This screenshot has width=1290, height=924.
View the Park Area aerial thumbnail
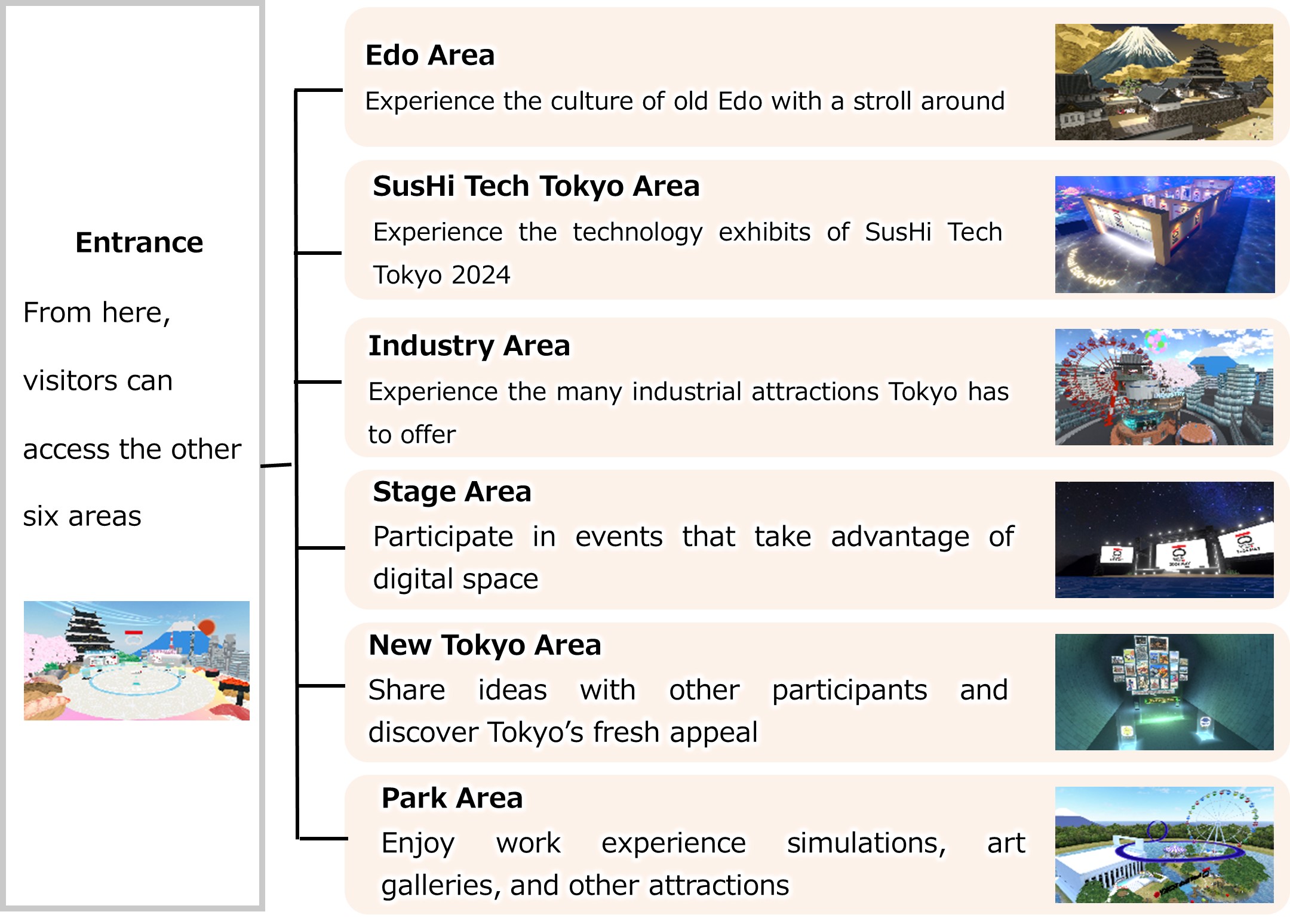pyautogui.click(x=1163, y=845)
